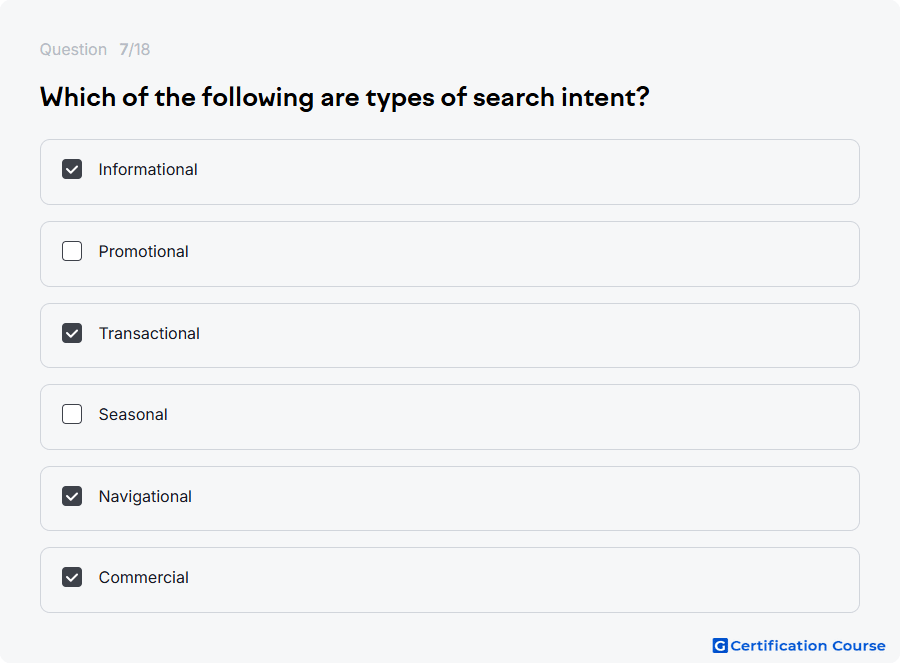Click the Navigational answer label
The height and width of the screenshot is (663, 900).
pos(145,497)
